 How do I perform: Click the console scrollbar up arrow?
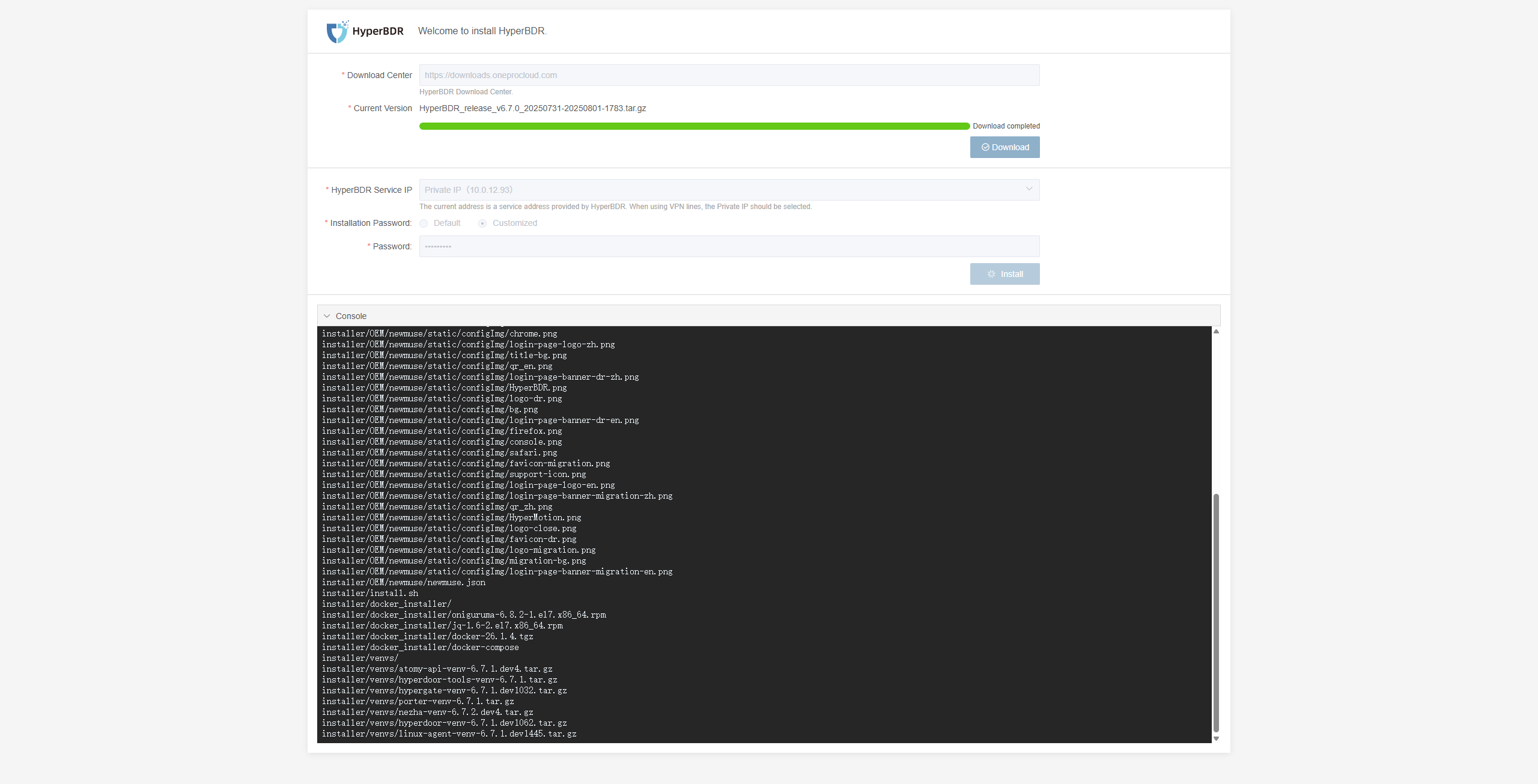[1216, 332]
